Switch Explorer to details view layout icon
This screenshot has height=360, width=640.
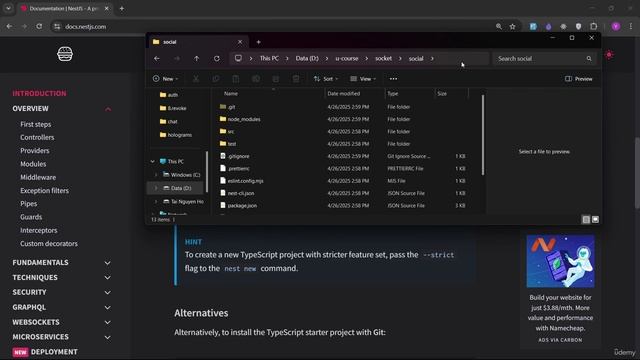tap(586, 220)
